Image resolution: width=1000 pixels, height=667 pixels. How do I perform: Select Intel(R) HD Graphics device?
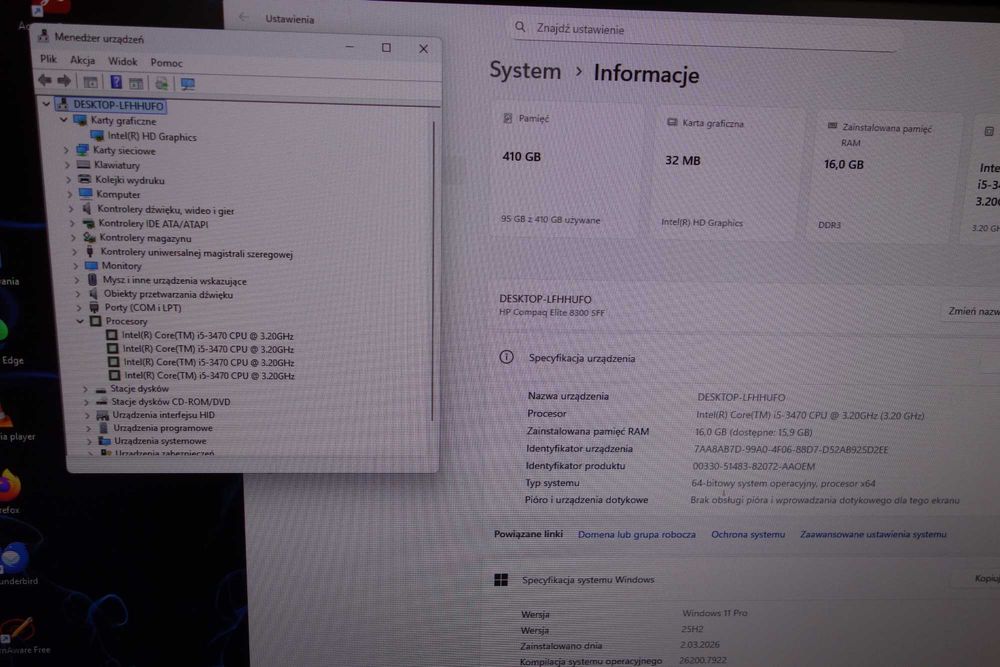tap(152, 136)
